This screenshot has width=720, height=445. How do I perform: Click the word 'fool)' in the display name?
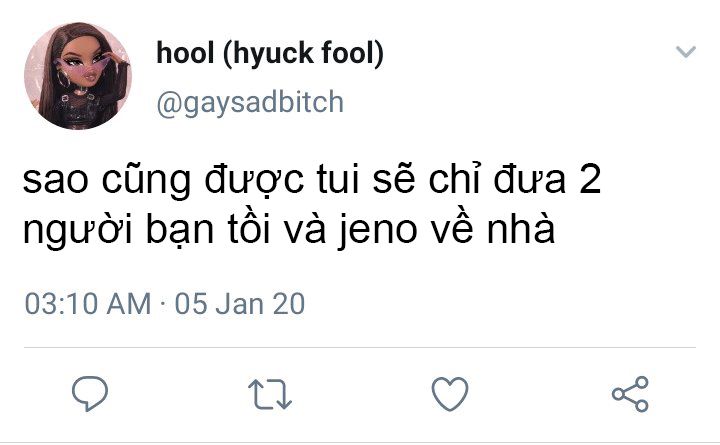(x=353, y=53)
